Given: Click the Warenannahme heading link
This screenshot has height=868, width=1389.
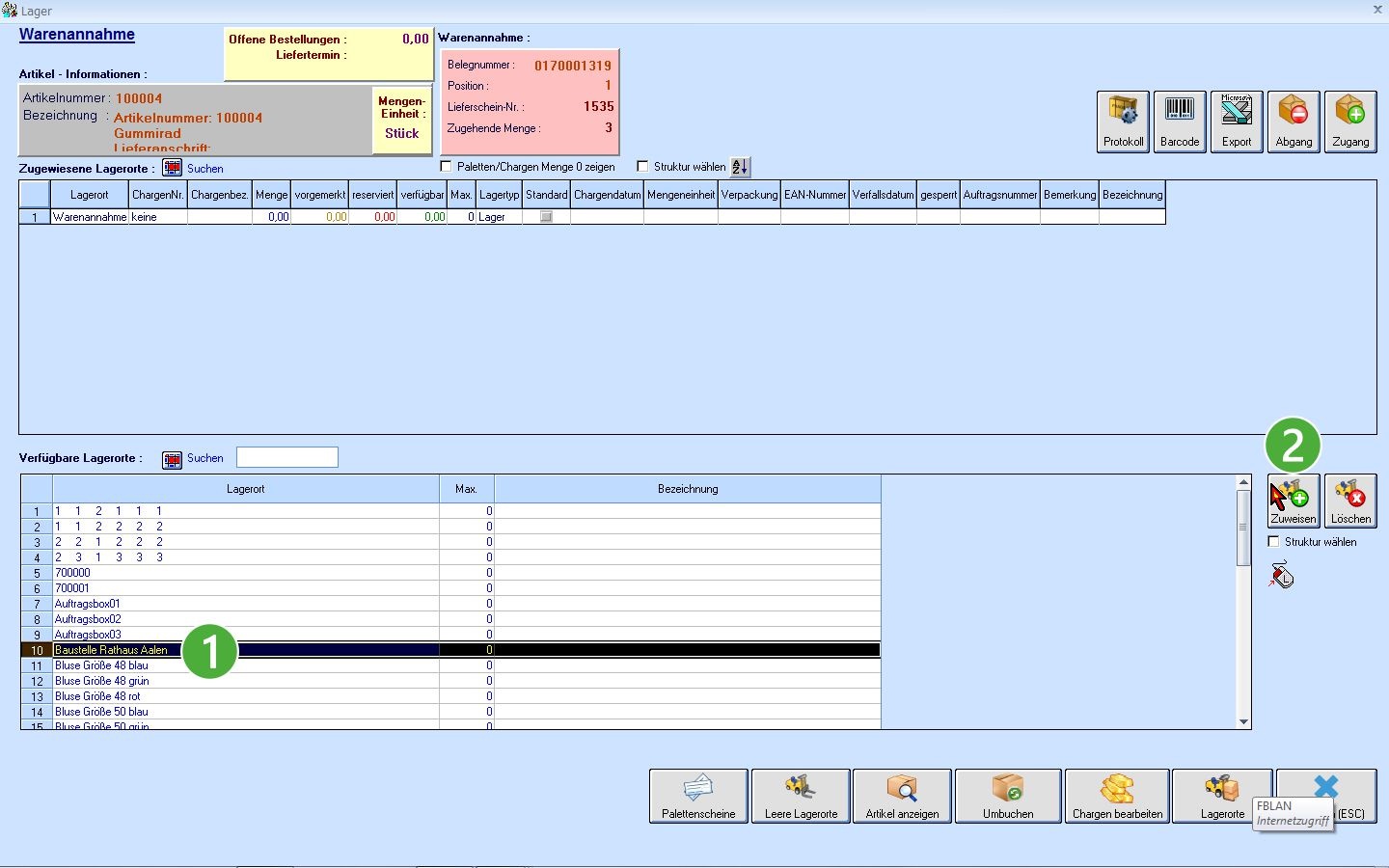Looking at the screenshot, I should [x=77, y=35].
